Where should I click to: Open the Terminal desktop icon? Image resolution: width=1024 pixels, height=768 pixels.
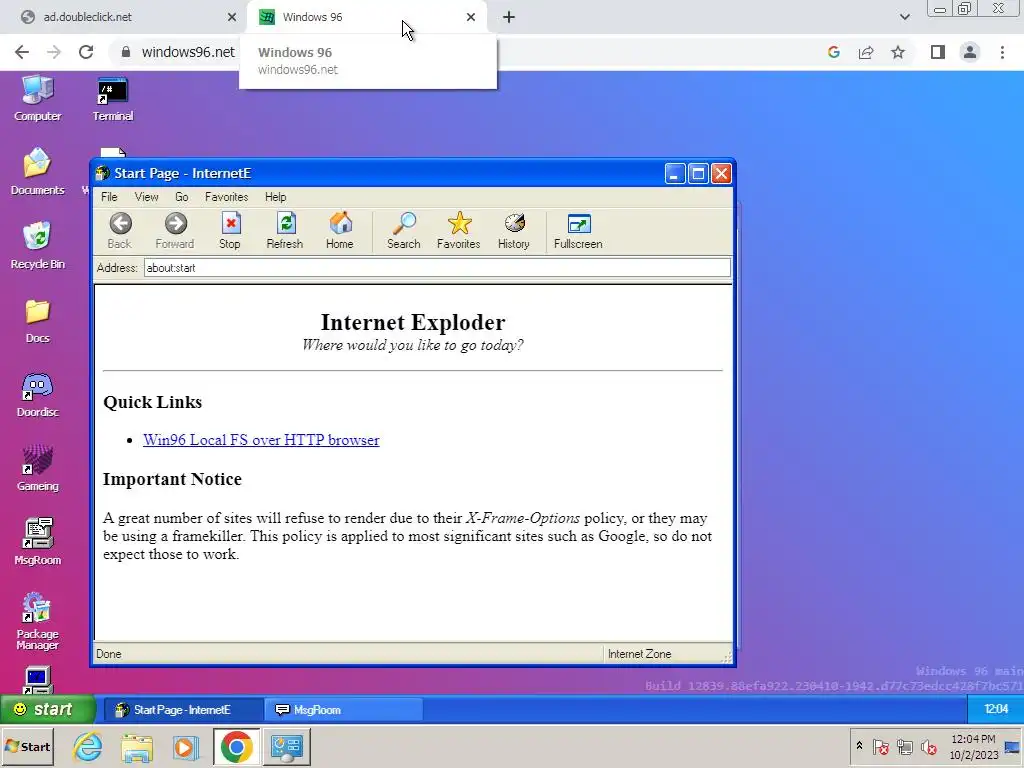(113, 99)
